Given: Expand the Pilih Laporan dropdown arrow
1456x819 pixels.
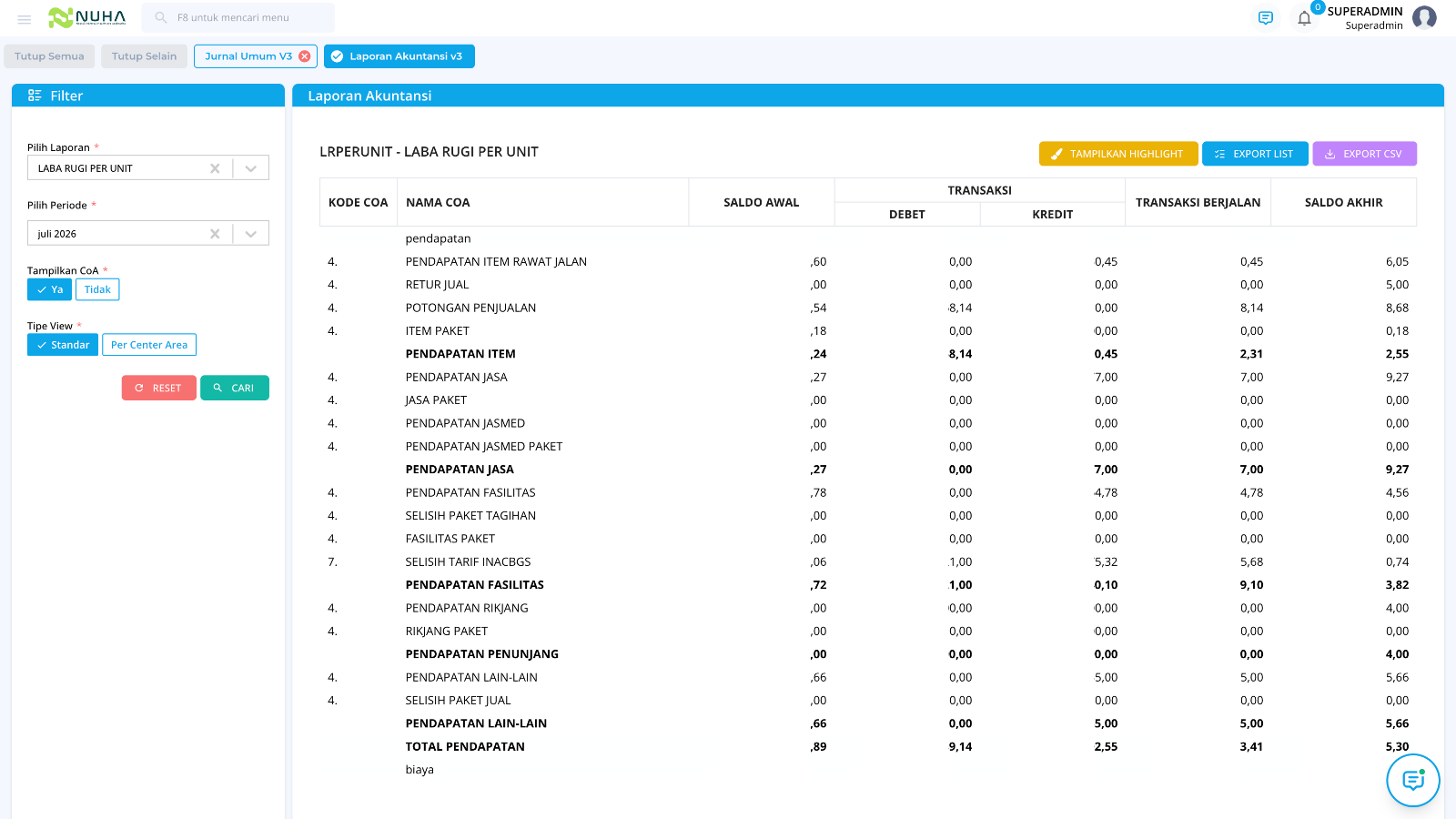Looking at the screenshot, I should coord(251,168).
